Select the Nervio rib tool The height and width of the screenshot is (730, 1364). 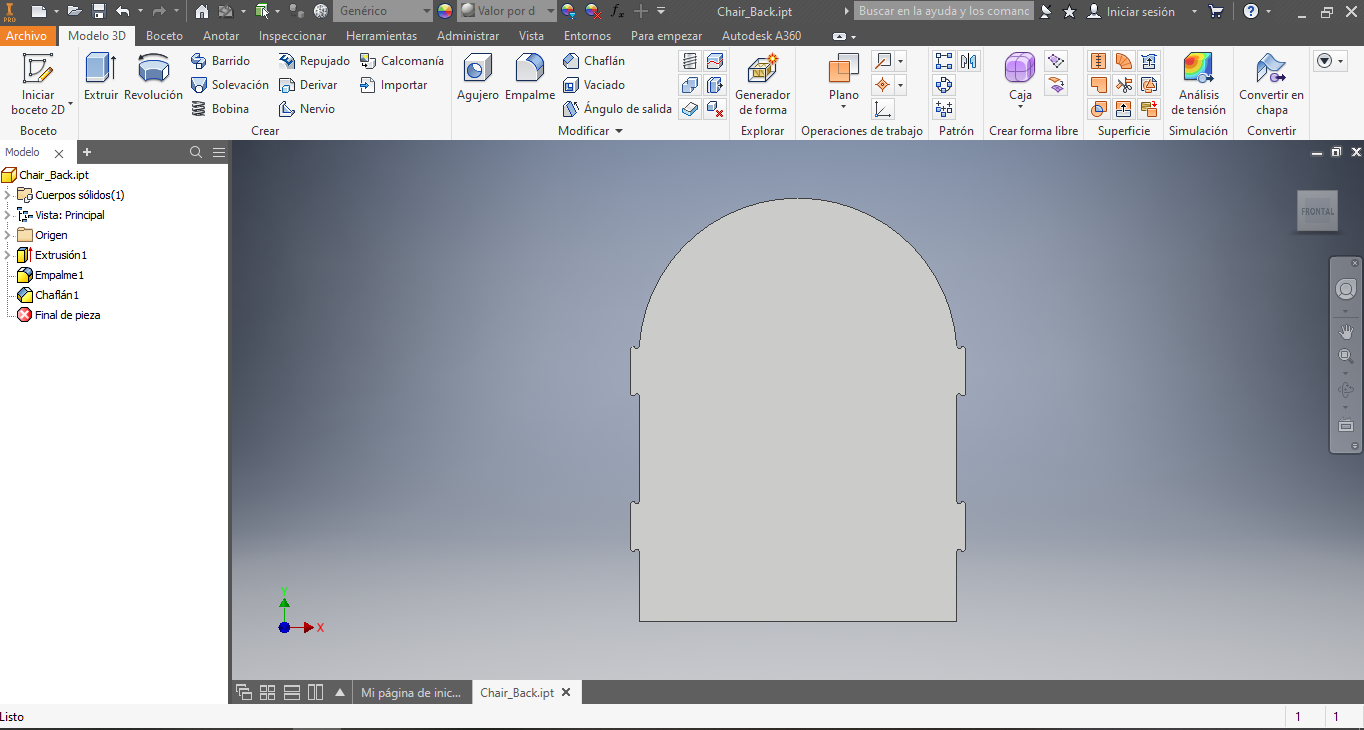[306, 109]
